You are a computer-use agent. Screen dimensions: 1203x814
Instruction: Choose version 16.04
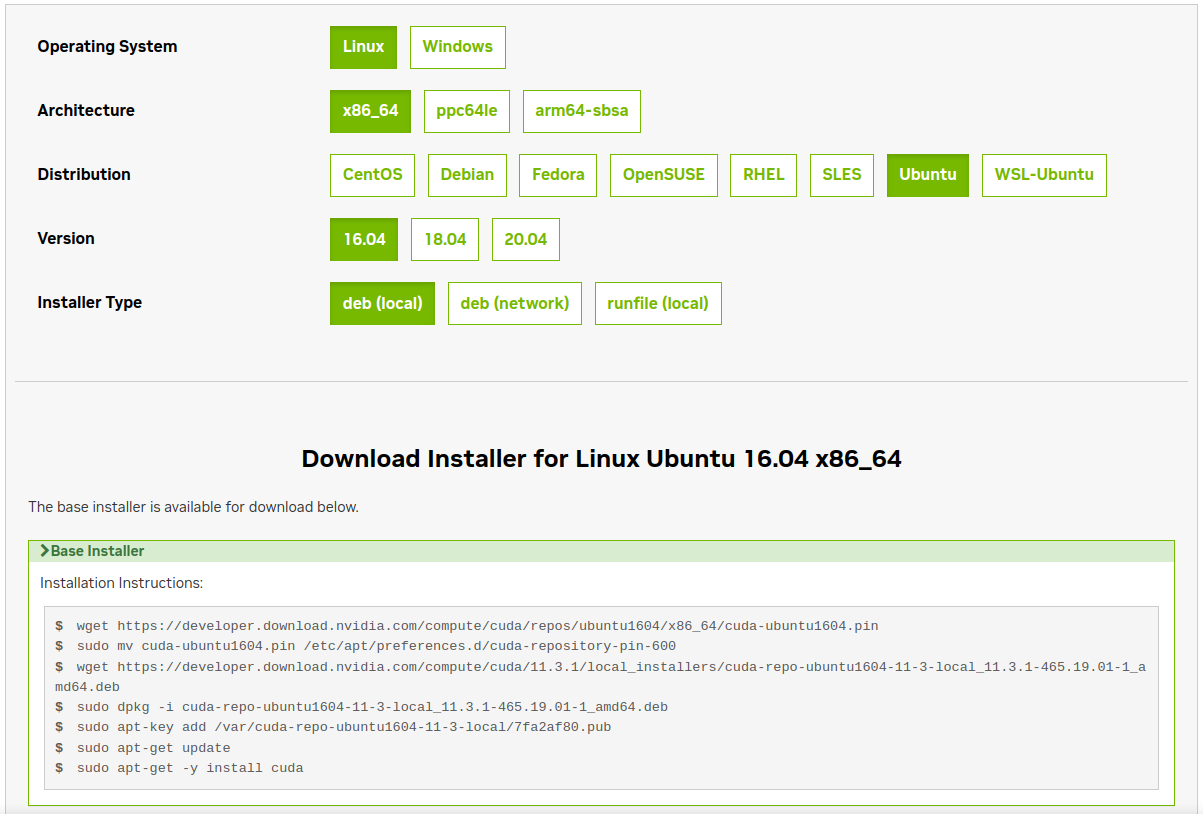[364, 239]
